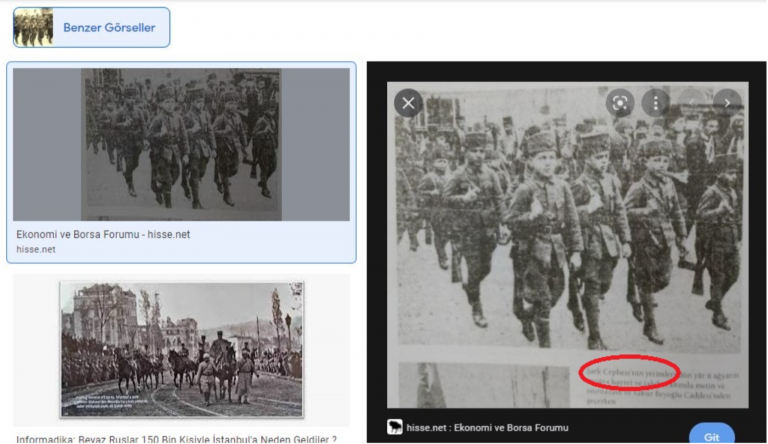Click the blue Git button
This screenshot has height=444, width=768.
[711, 435]
